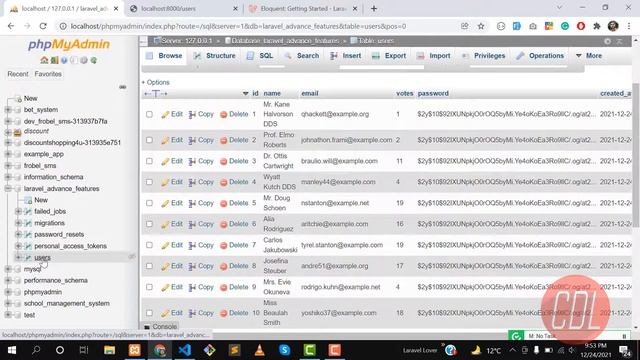The width and height of the screenshot is (640, 360).
Task: Sort by the email column header
Action: pyautogui.click(x=310, y=93)
